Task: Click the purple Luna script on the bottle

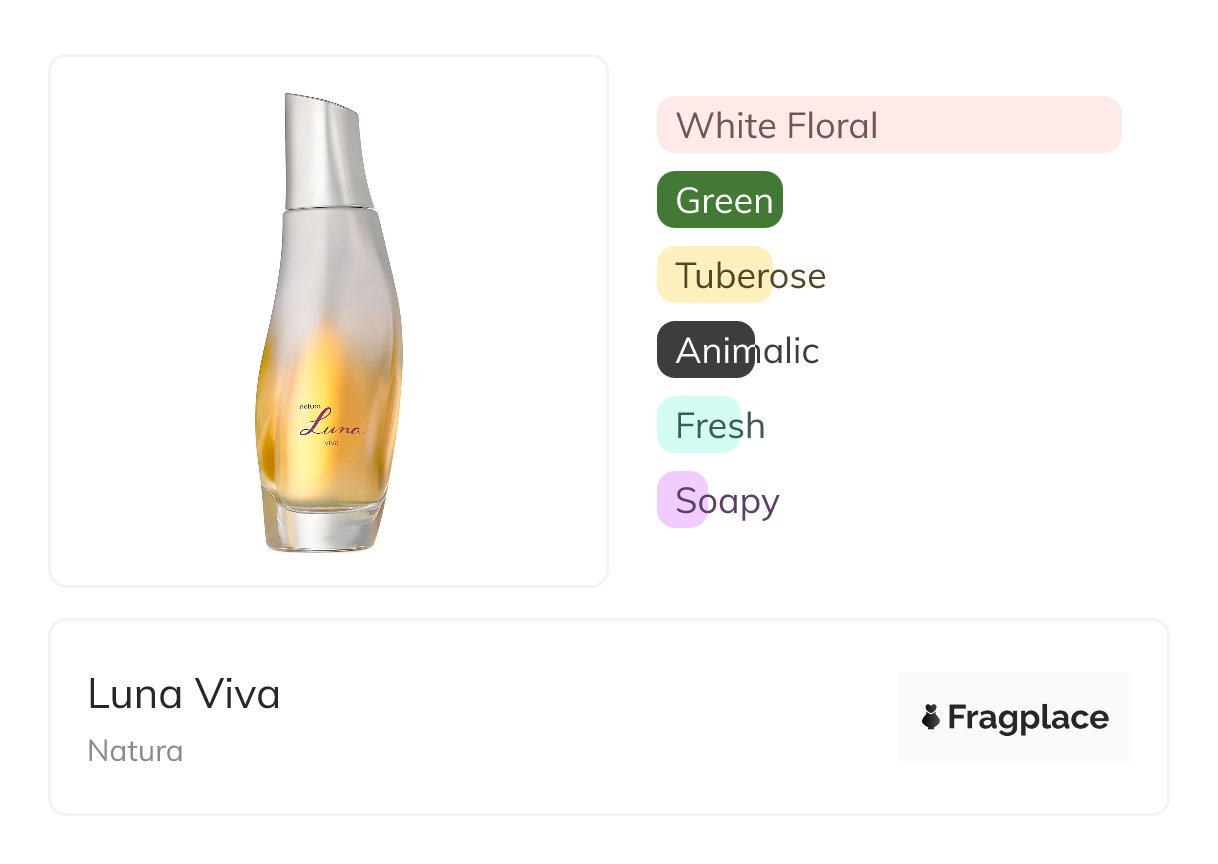Action: point(331,428)
